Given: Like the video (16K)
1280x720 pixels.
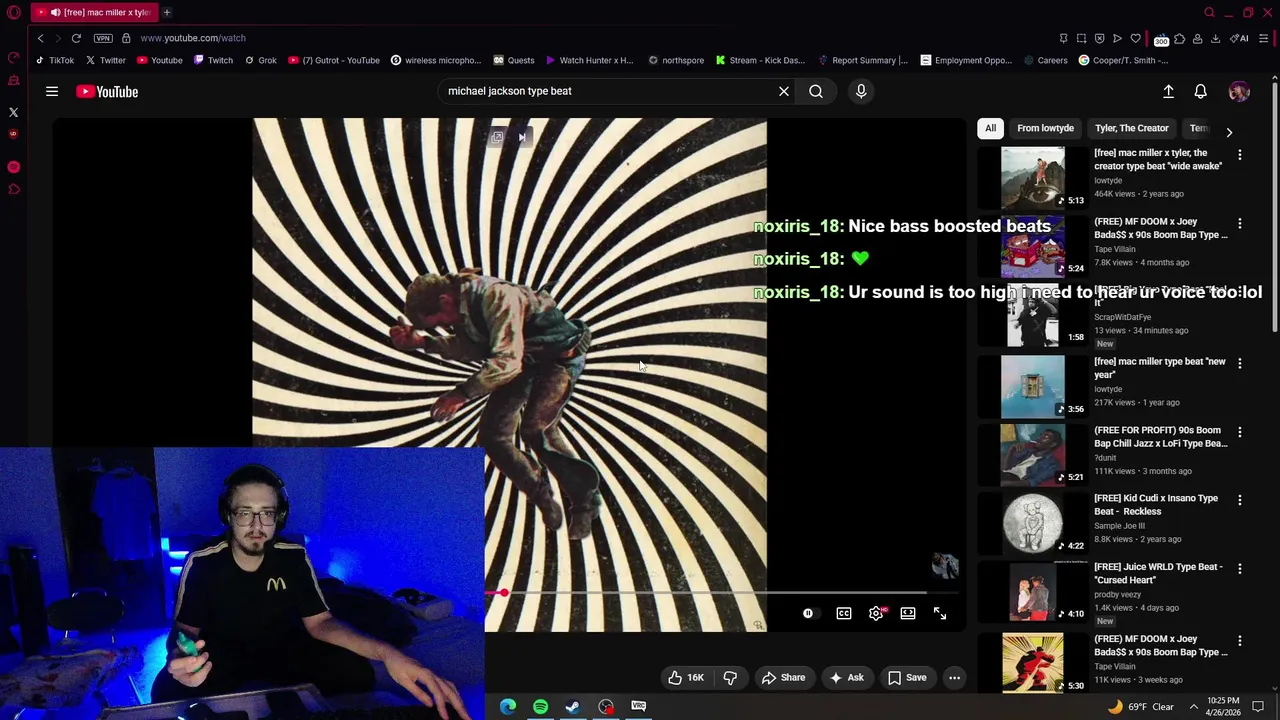Looking at the screenshot, I should coord(686,677).
